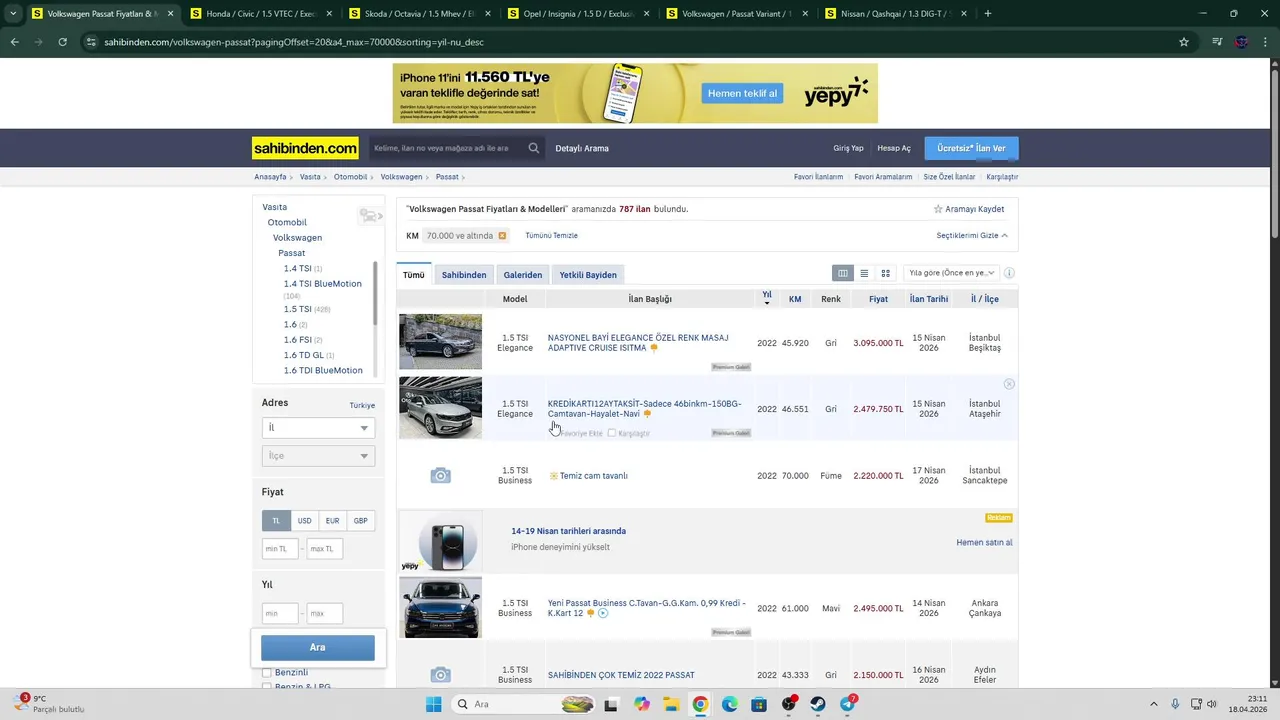Click the Ara search button in sidebar
The height and width of the screenshot is (720, 1280).
click(318, 647)
